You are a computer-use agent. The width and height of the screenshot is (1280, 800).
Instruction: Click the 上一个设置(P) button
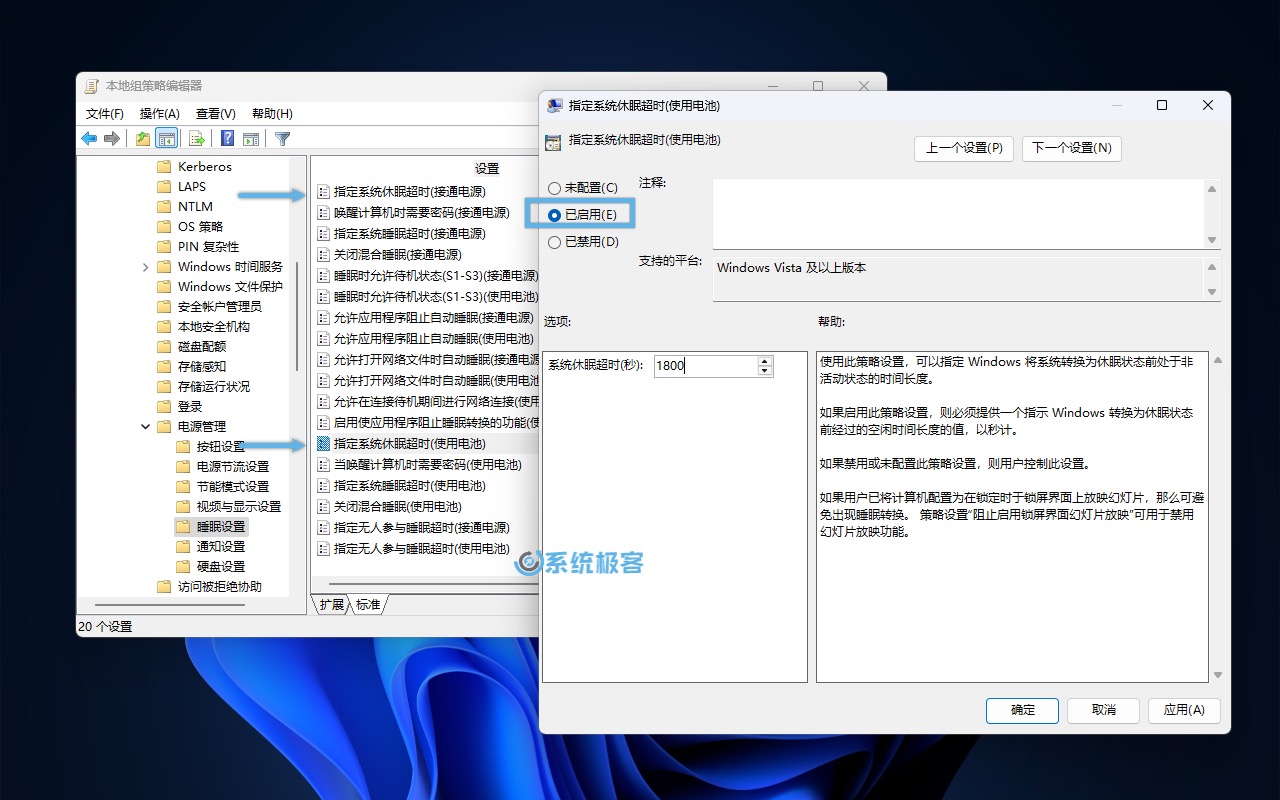[964, 148]
